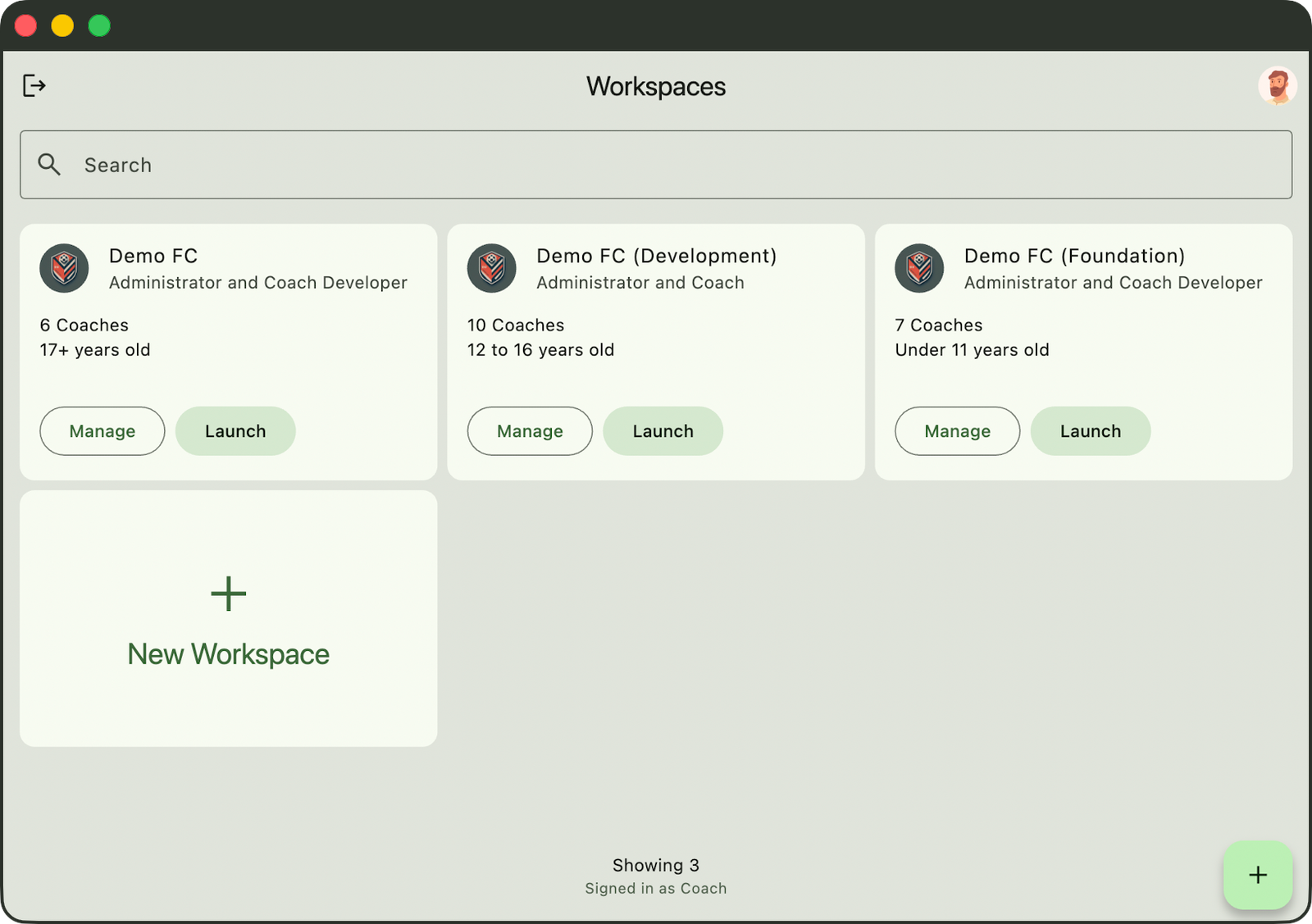The width and height of the screenshot is (1312, 924).
Task: Manage the Demo FC workspace
Action: 102,431
